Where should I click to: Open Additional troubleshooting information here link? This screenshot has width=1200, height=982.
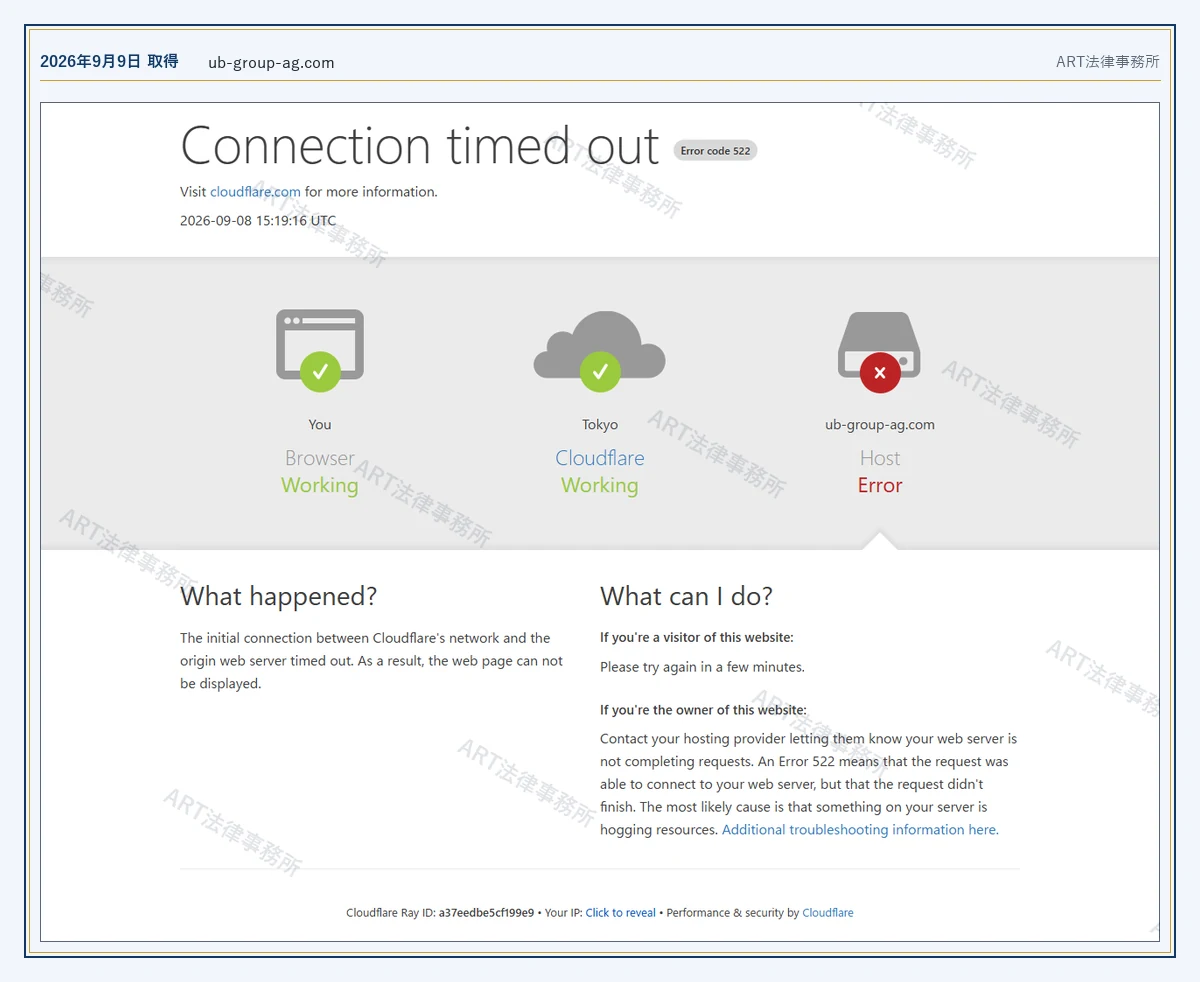pos(860,830)
